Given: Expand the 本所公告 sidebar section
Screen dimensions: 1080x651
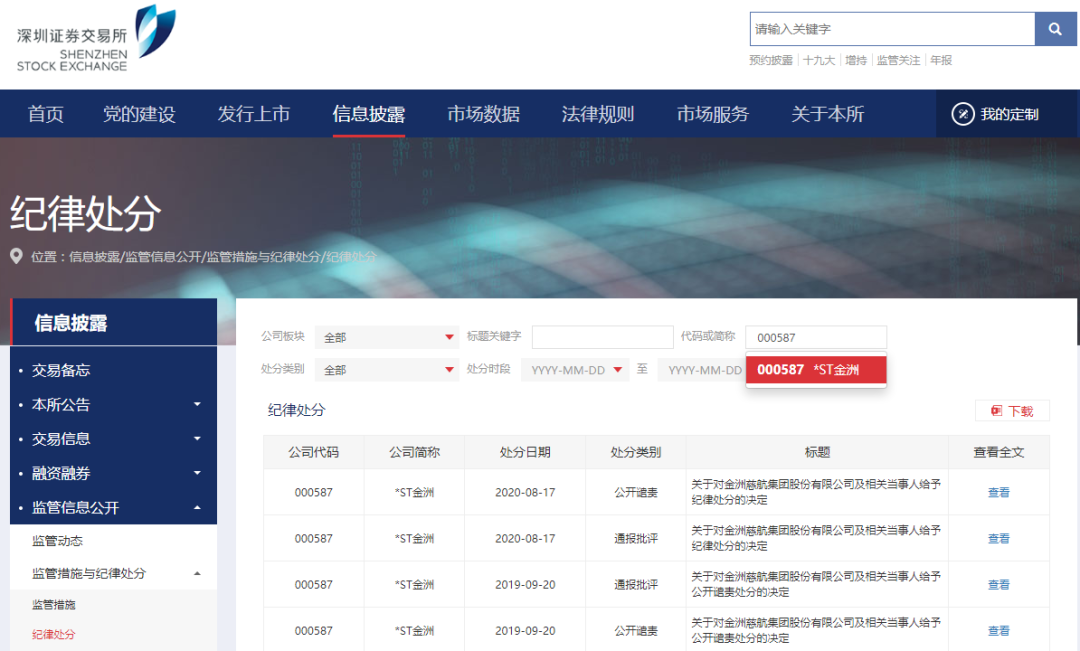Looking at the screenshot, I should 197,405.
